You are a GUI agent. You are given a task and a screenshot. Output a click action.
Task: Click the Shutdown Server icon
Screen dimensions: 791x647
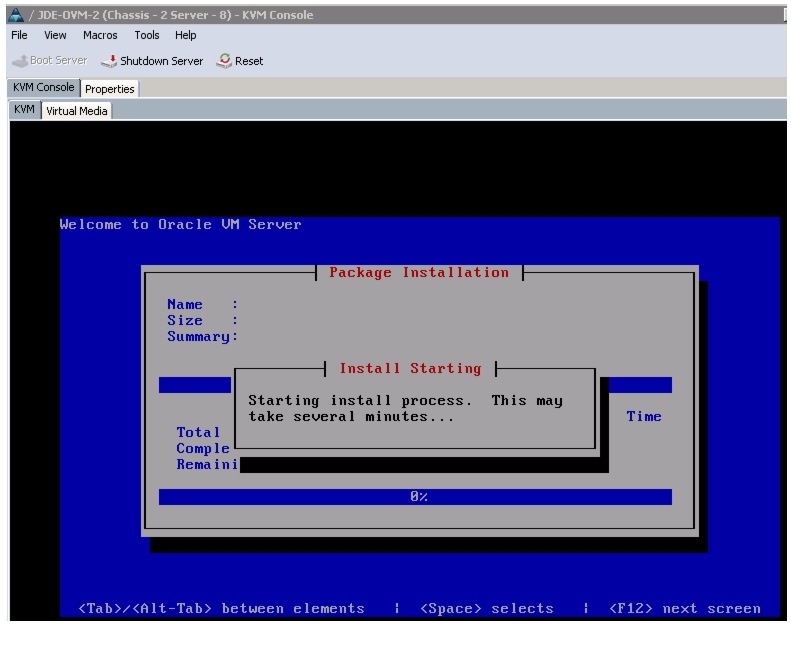[108, 61]
